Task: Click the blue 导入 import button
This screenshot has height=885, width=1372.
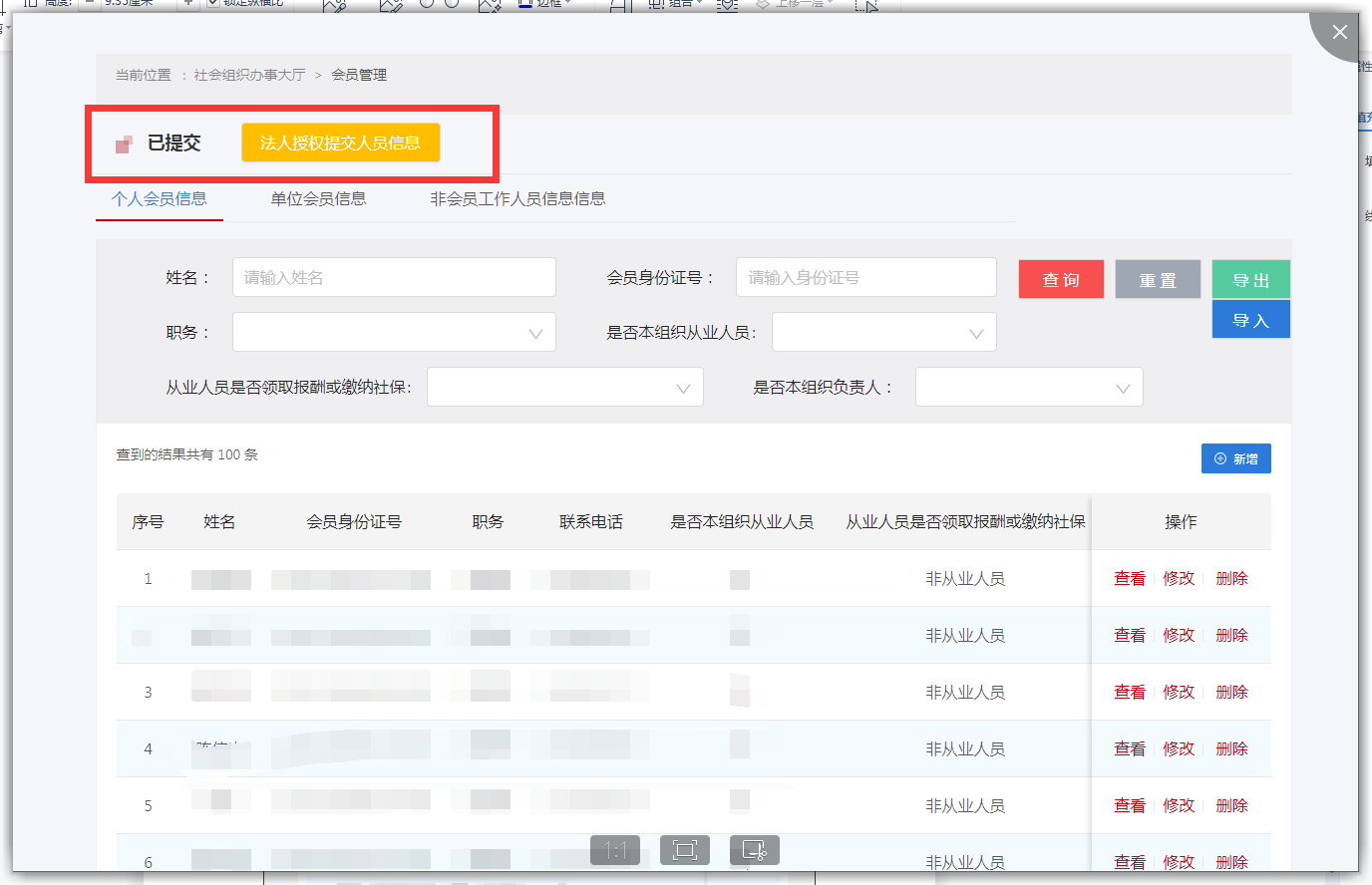Action: [1250, 320]
